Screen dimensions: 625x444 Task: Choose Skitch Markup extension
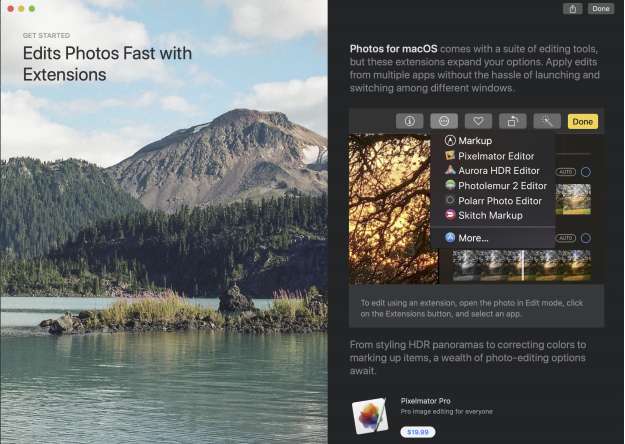tap(492, 215)
